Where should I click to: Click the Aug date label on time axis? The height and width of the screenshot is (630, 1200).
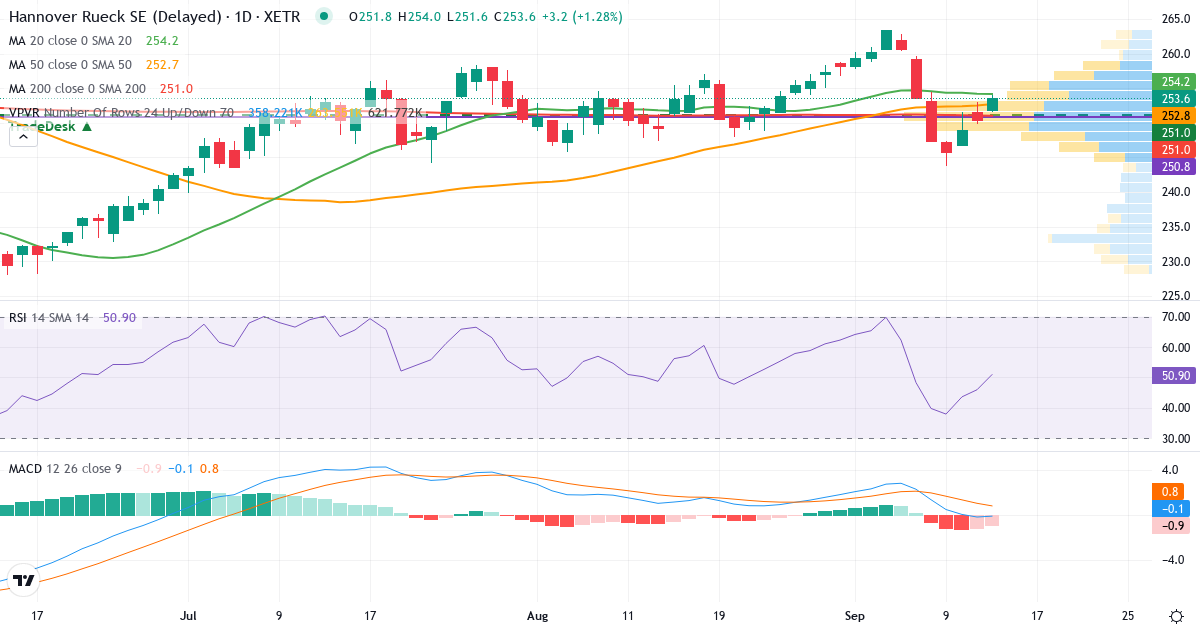coord(537,616)
